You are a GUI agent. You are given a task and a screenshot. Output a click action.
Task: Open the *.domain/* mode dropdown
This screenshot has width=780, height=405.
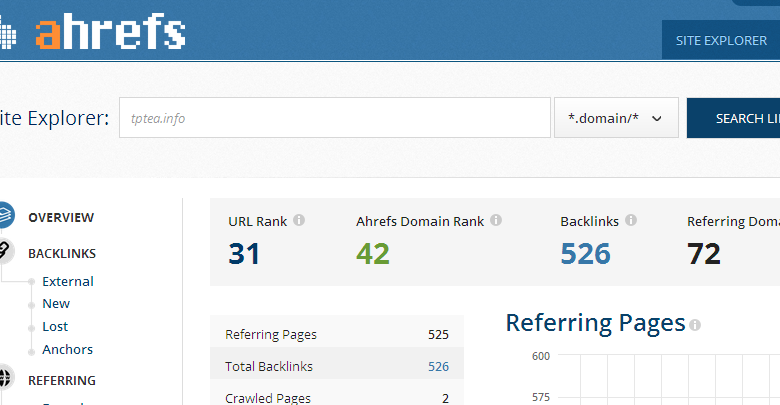pos(616,118)
